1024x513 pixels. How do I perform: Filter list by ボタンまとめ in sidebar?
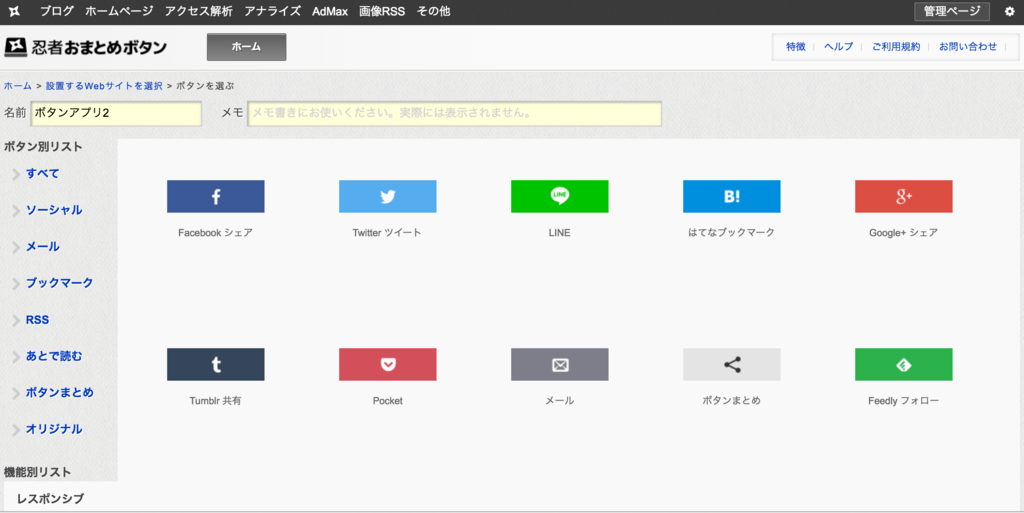pos(59,392)
